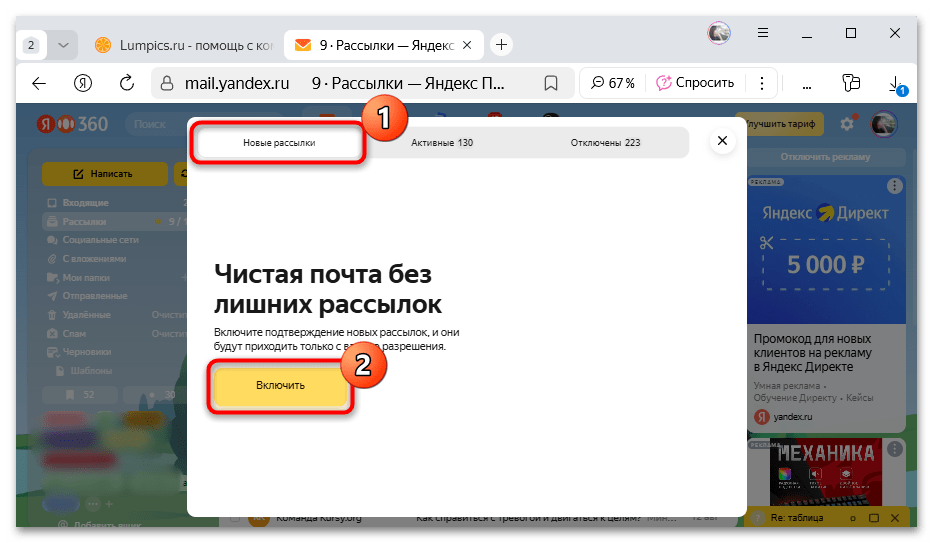933x543 pixels.
Task: Click the yellow Включить button
Action: [280, 385]
